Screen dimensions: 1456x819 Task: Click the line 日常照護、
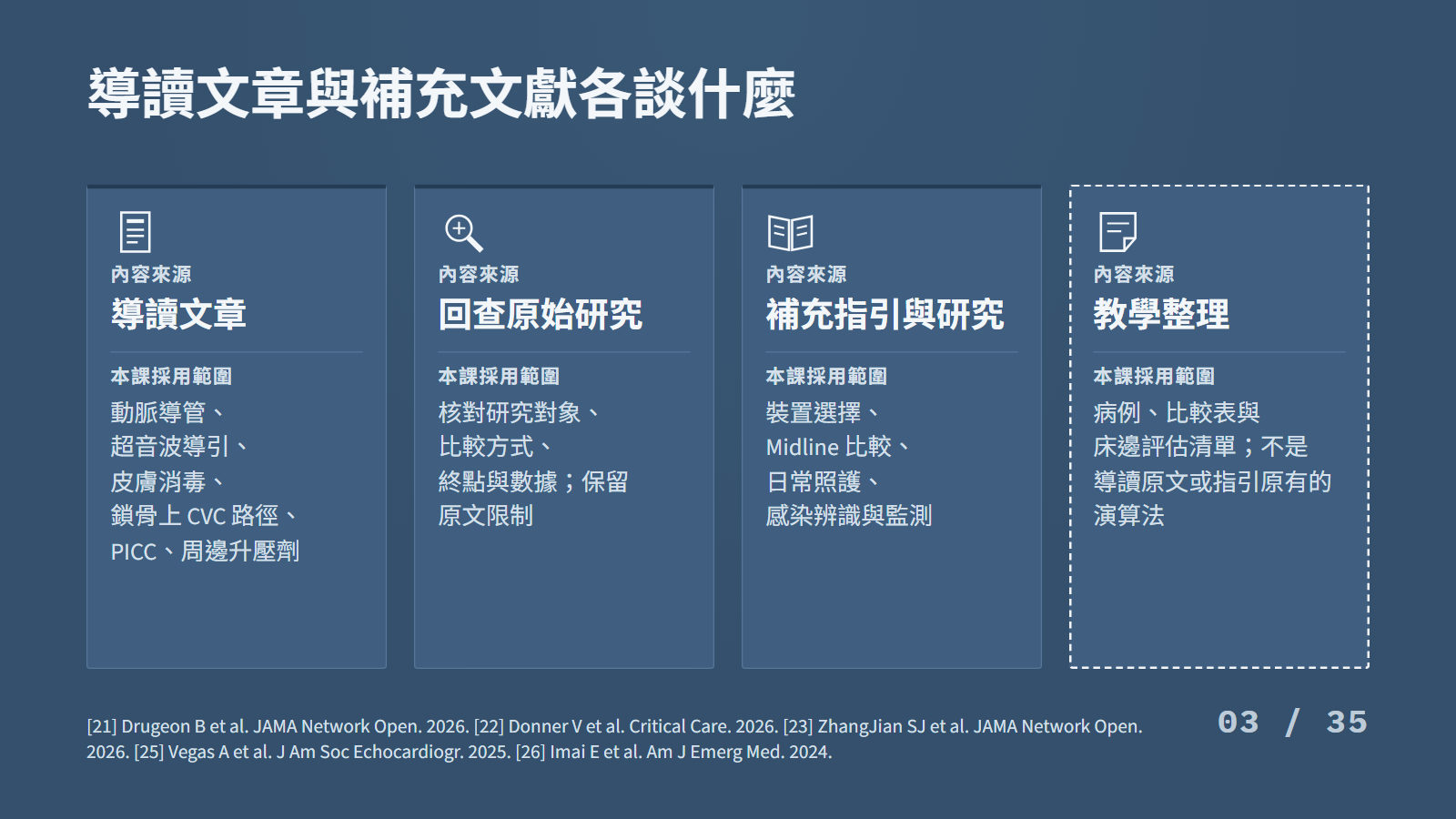click(x=824, y=481)
